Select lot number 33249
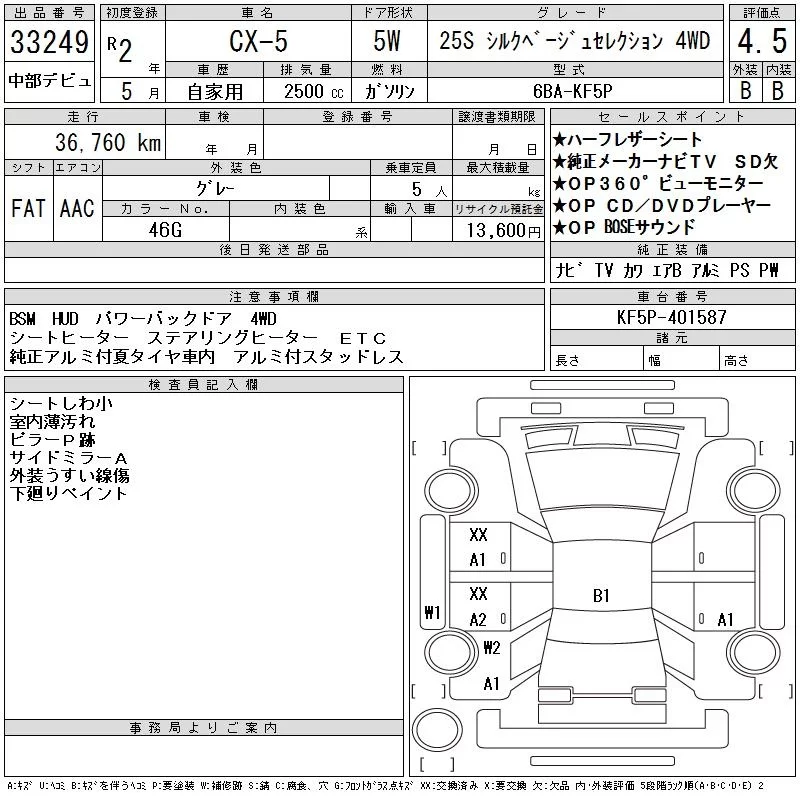The image size is (800, 800). (x=49, y=43)
